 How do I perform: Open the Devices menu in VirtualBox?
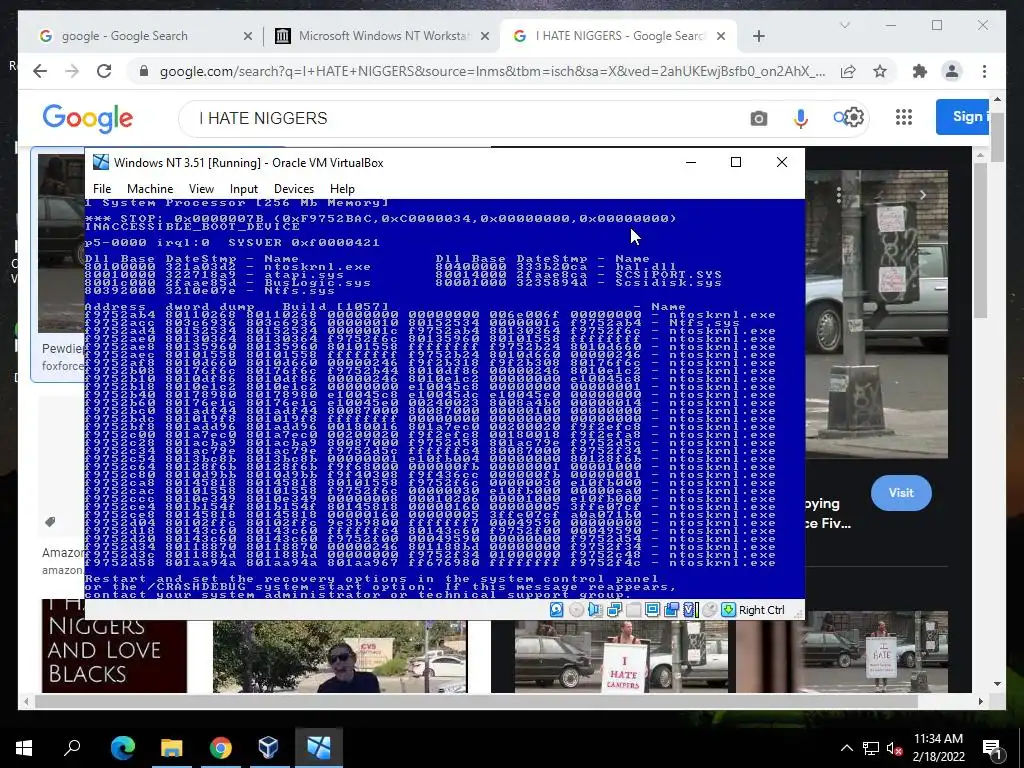294,189
